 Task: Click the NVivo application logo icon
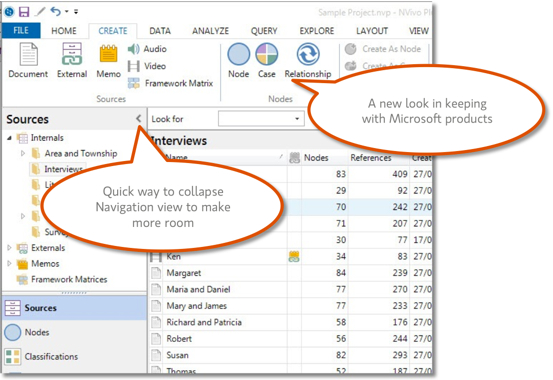[x=9, y=12]
